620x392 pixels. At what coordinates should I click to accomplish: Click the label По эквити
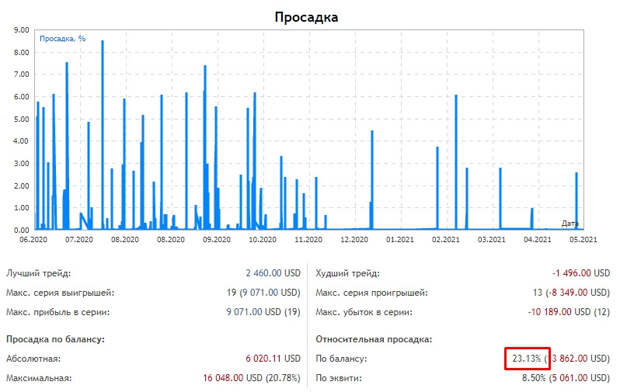point(338,378)
